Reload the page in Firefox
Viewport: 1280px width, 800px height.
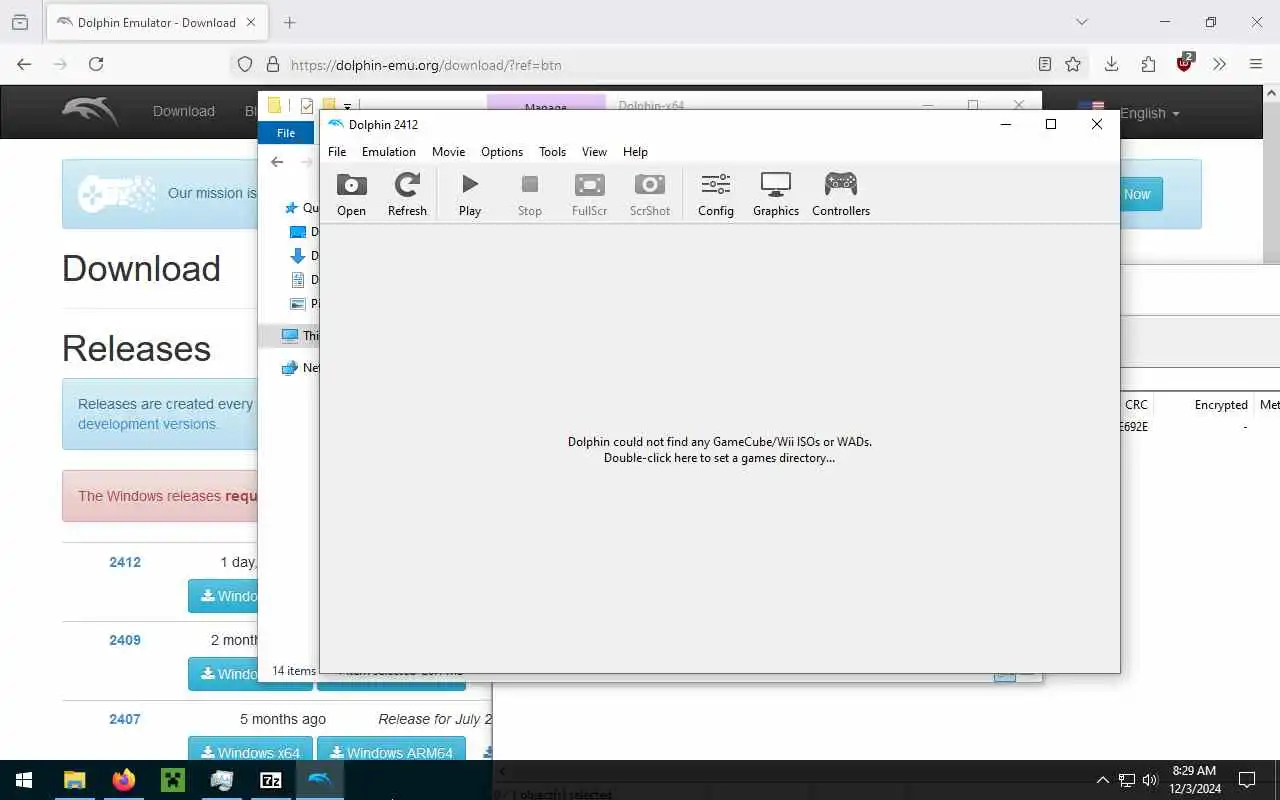tap(96, 64)
